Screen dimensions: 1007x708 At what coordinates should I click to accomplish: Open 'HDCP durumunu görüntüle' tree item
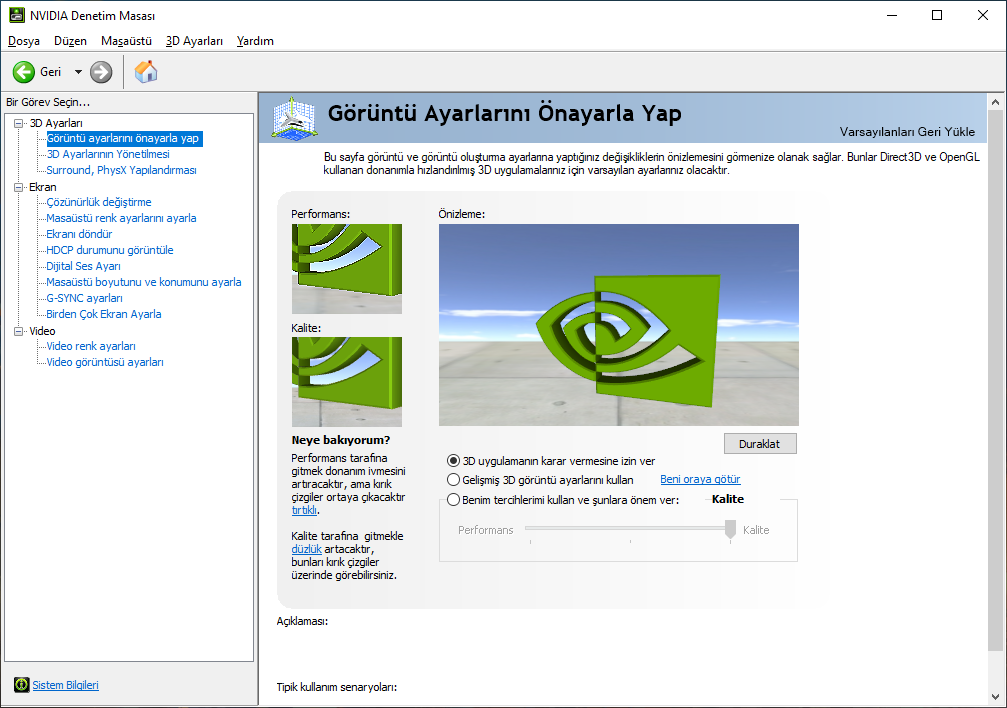(x=110, y=251)
